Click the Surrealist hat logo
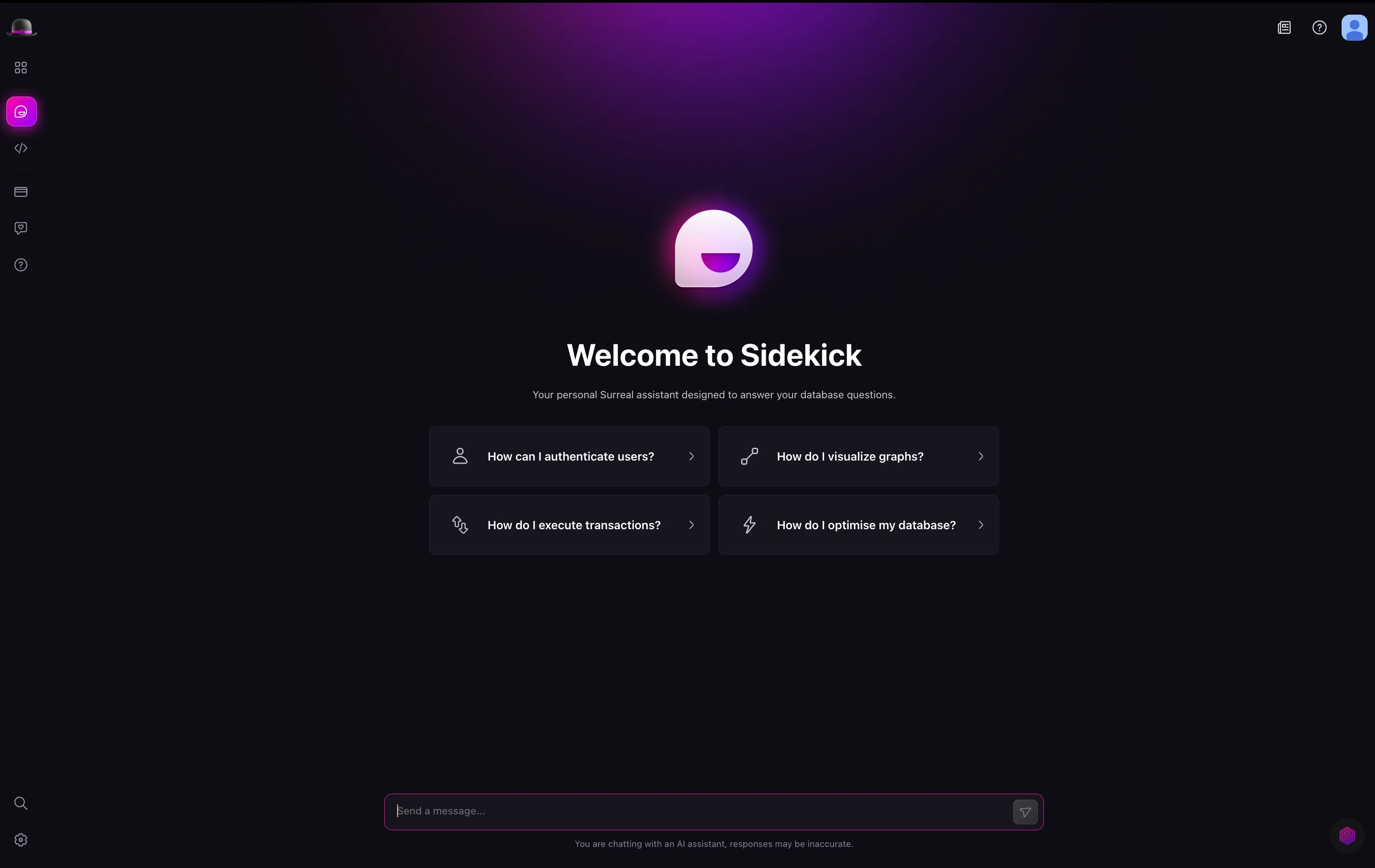The height and width of the screenshot is (868, 1375). (x=21, y=27)
